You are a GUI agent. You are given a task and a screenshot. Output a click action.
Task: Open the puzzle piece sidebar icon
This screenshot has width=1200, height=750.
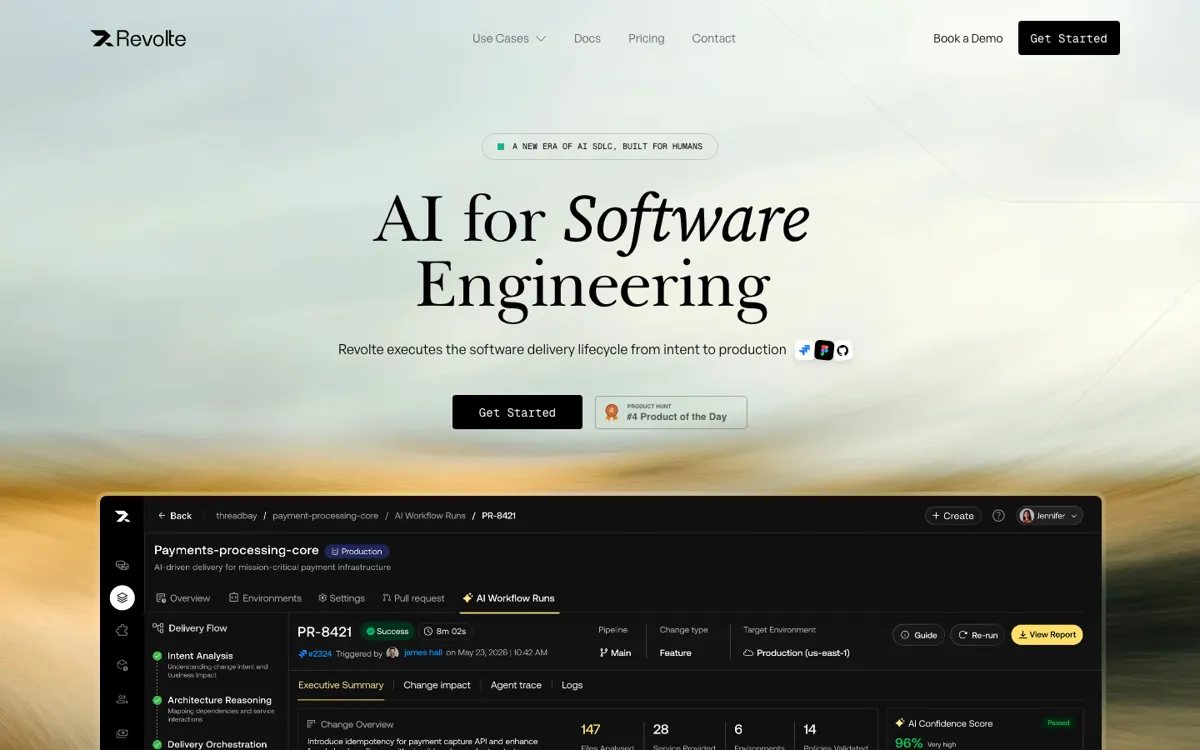(x=122, y=631)
